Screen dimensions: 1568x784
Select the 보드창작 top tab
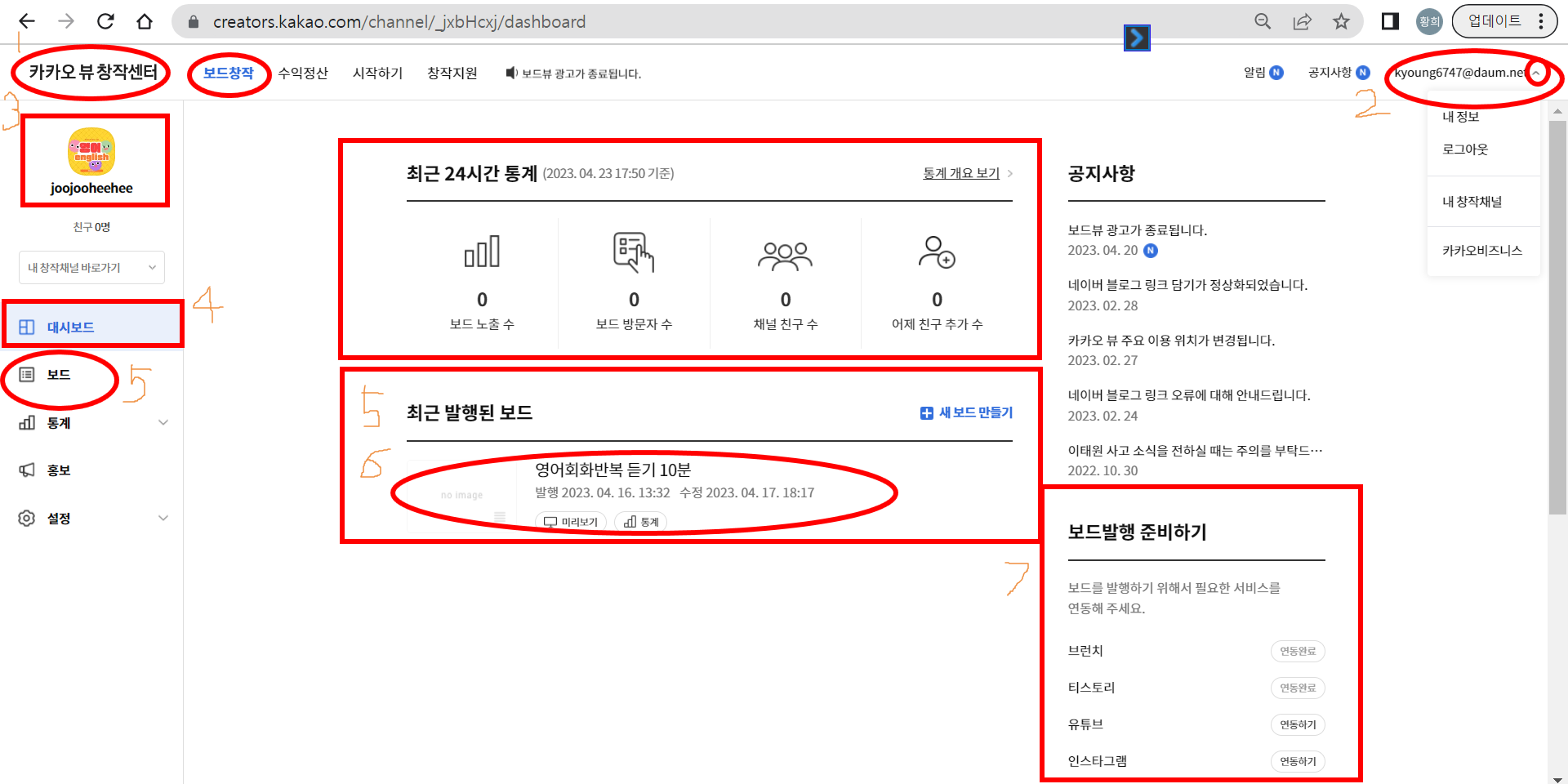[229, 73]
